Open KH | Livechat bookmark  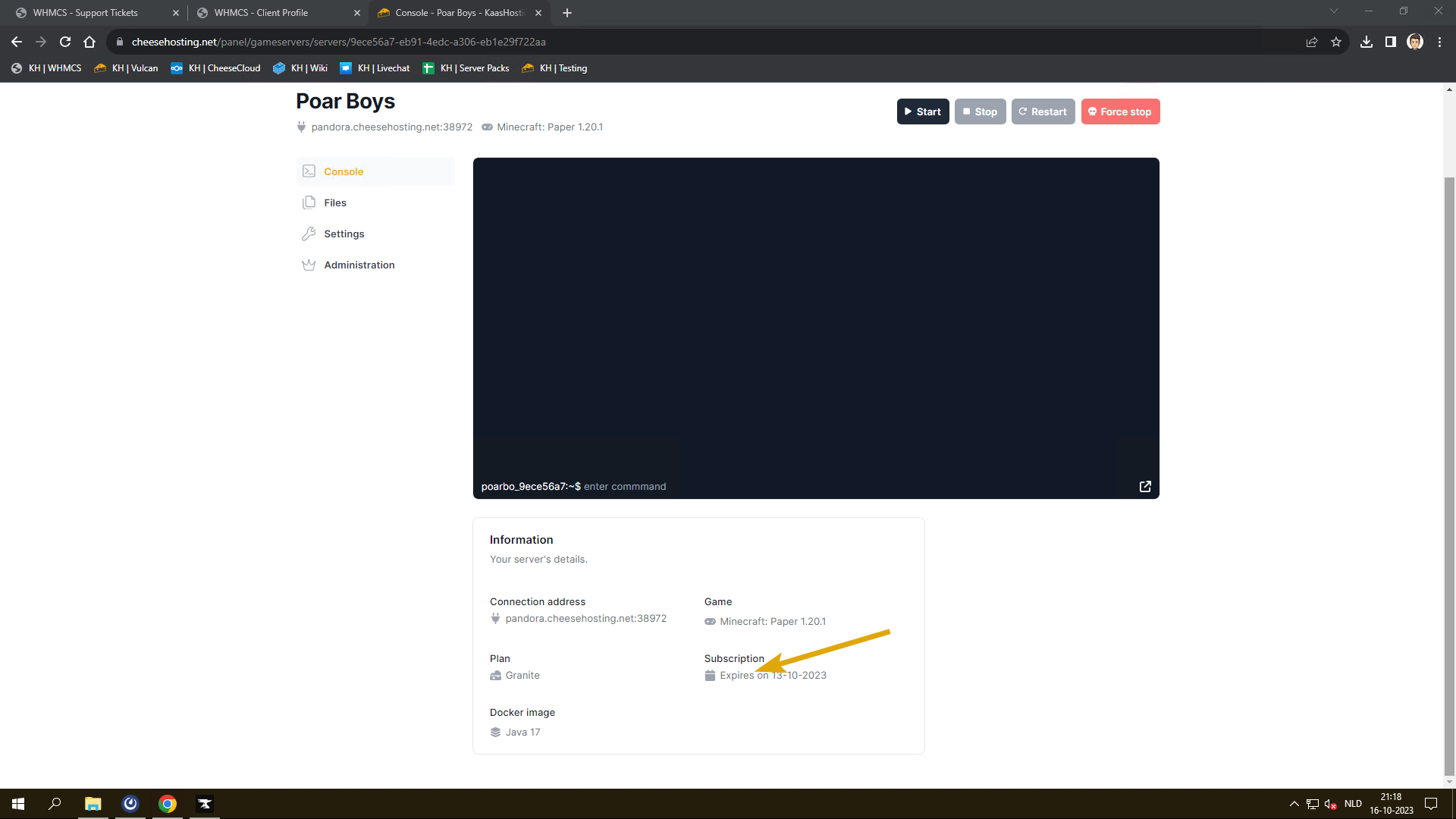[375, 68]
